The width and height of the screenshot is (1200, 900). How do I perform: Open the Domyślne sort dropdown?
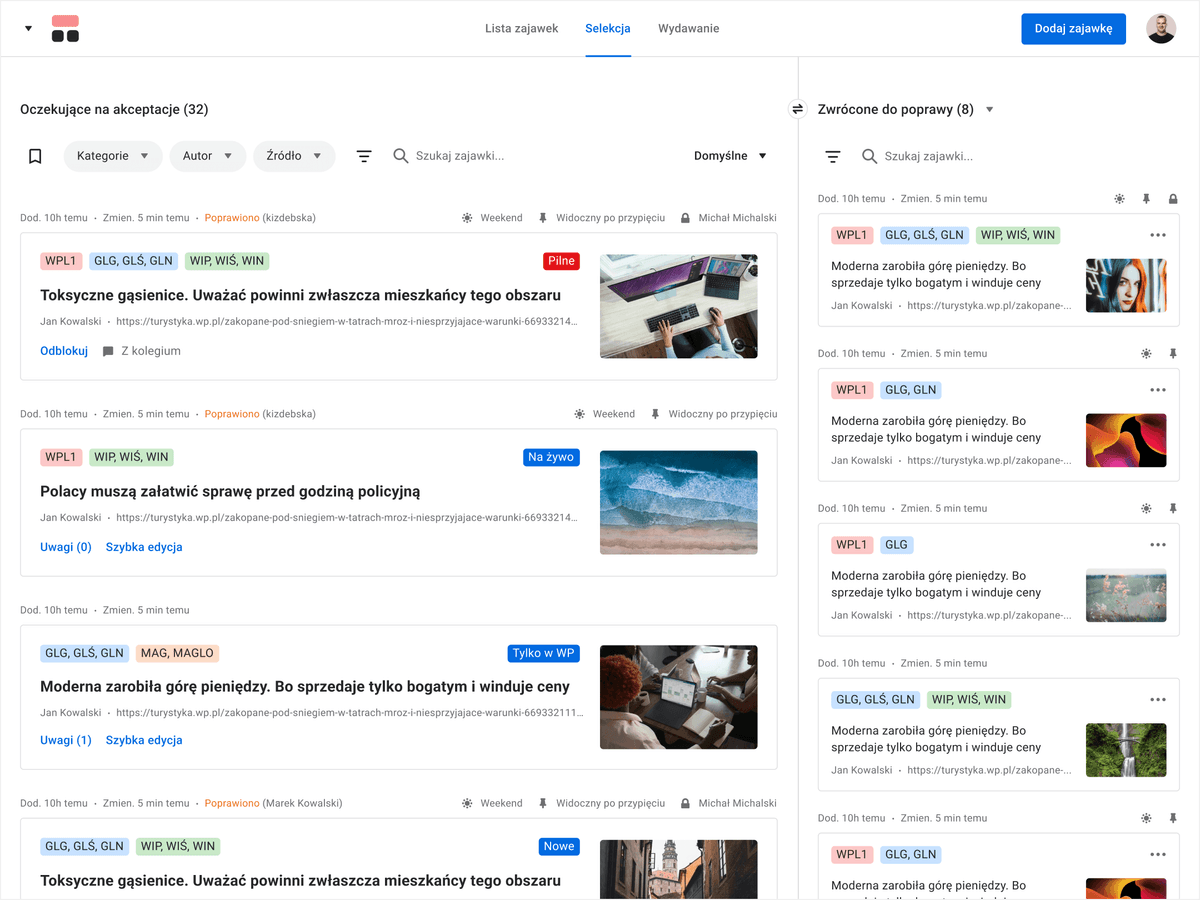(730, 156)
